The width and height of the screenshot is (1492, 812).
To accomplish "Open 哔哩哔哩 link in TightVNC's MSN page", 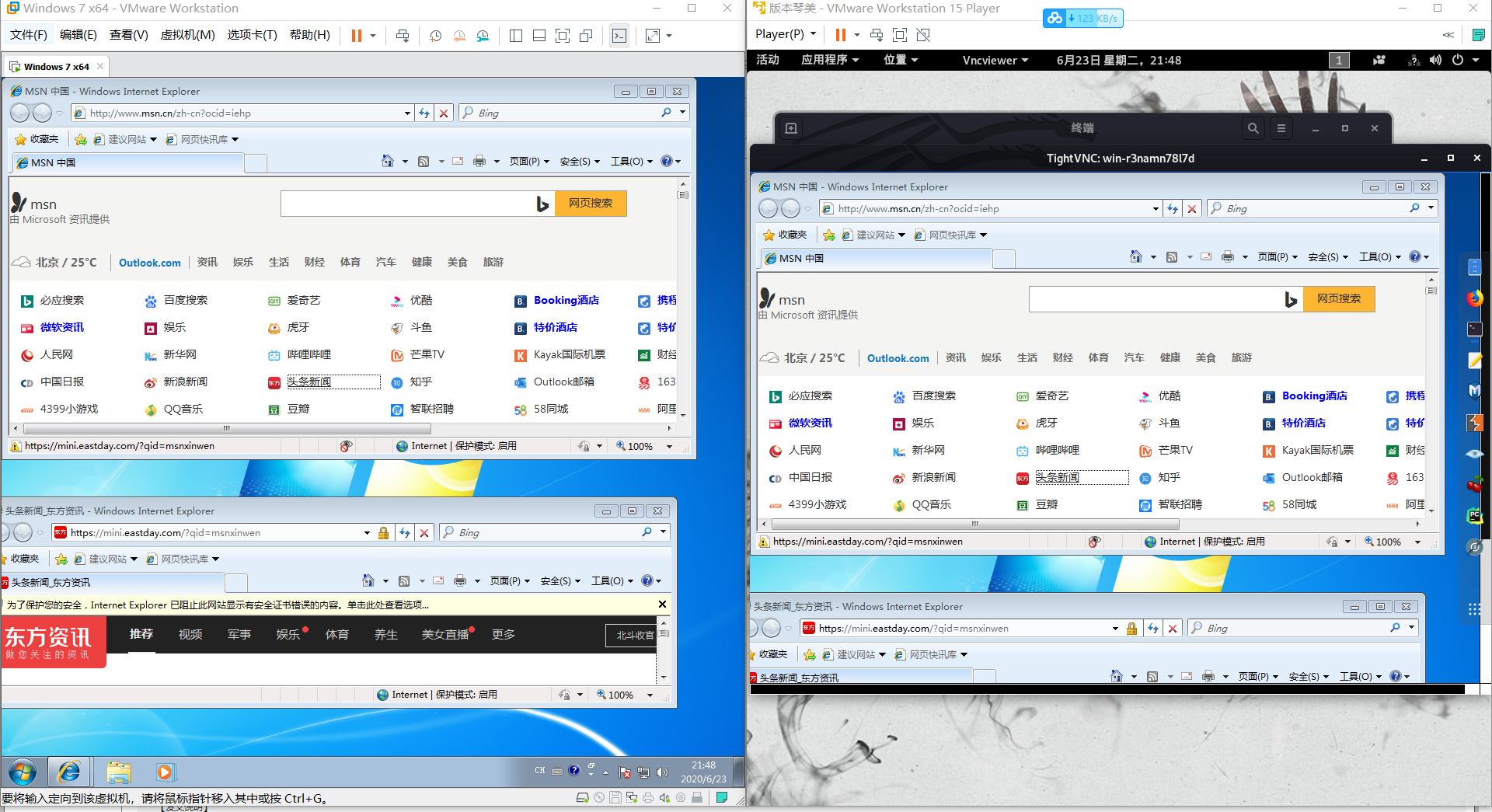I will (1058, 451).
